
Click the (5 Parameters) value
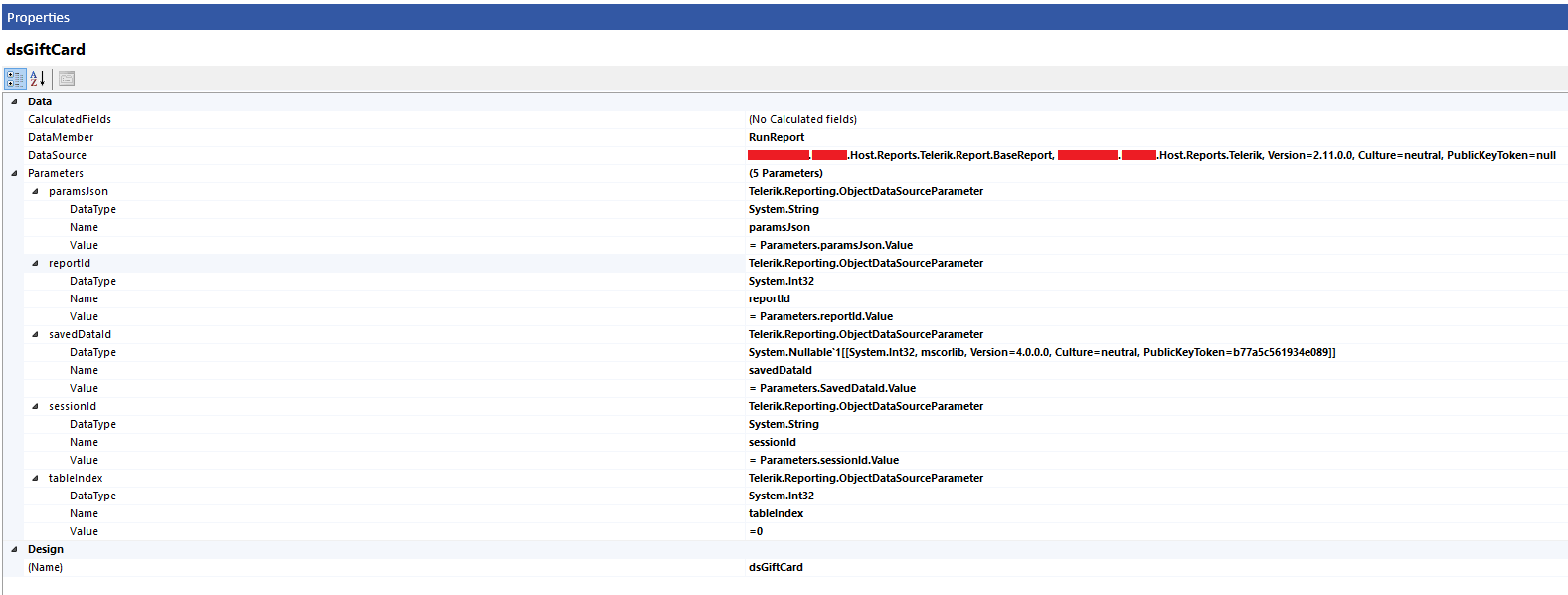(785, 173)
